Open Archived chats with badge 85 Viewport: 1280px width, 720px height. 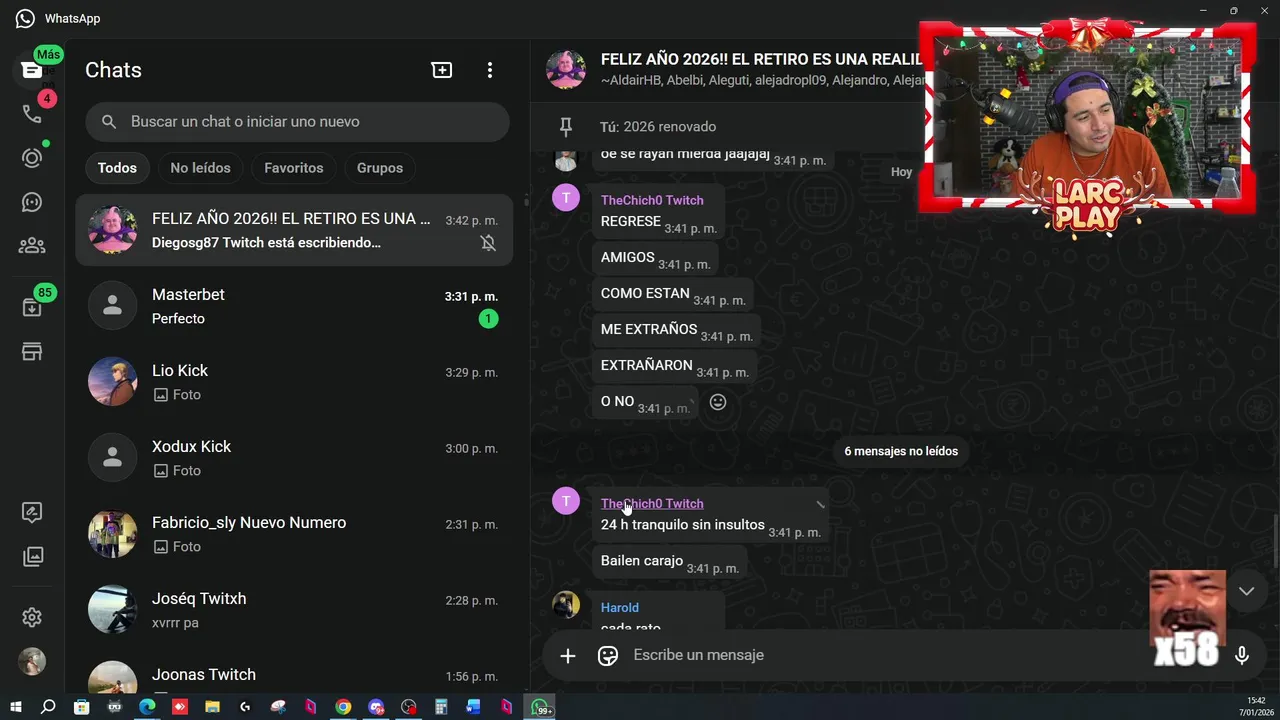[x=32, y=307]
